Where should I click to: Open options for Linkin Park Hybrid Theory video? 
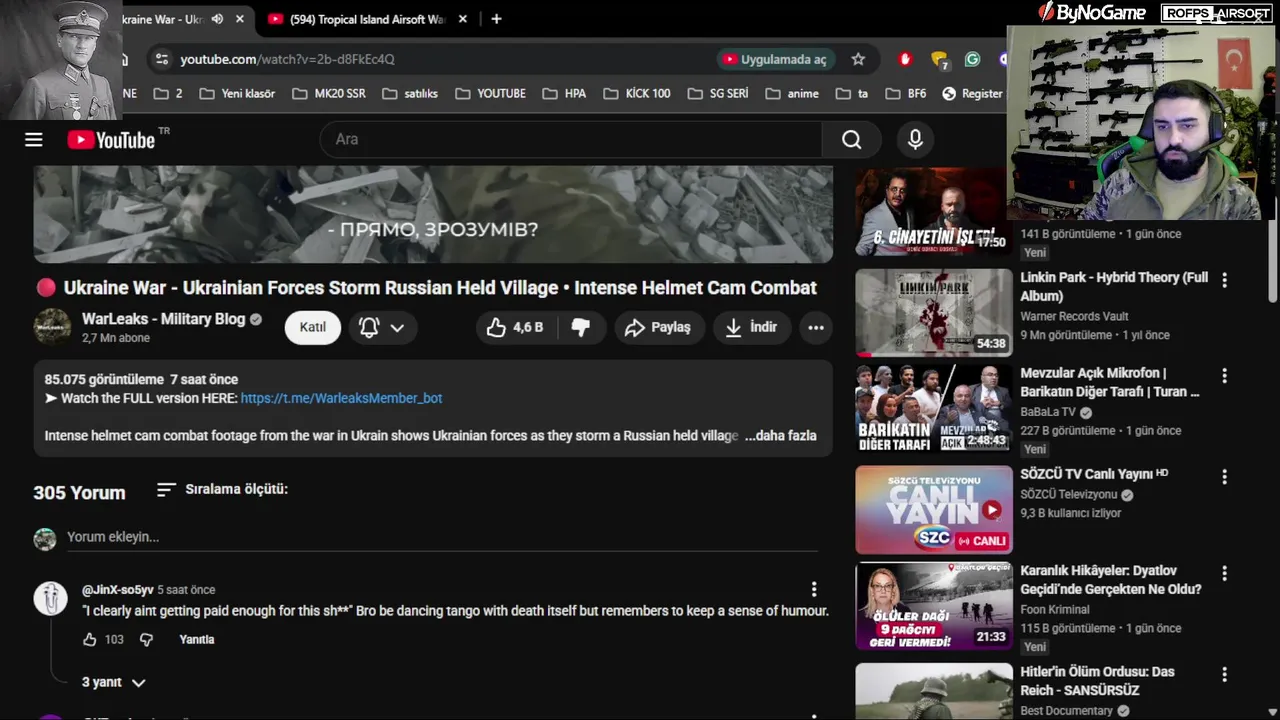pyautogui.click(x=1224, y=280)
